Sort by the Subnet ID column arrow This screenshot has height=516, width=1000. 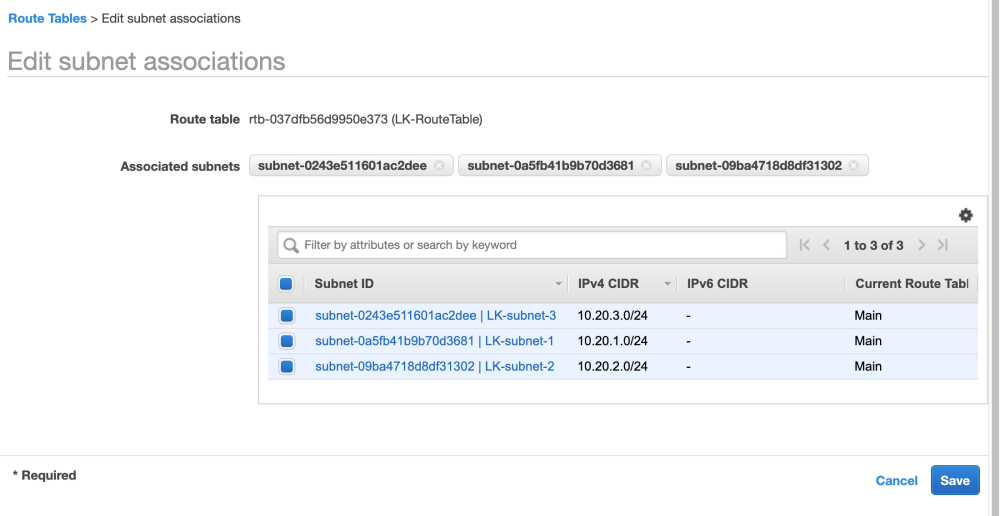coord(559,284)
